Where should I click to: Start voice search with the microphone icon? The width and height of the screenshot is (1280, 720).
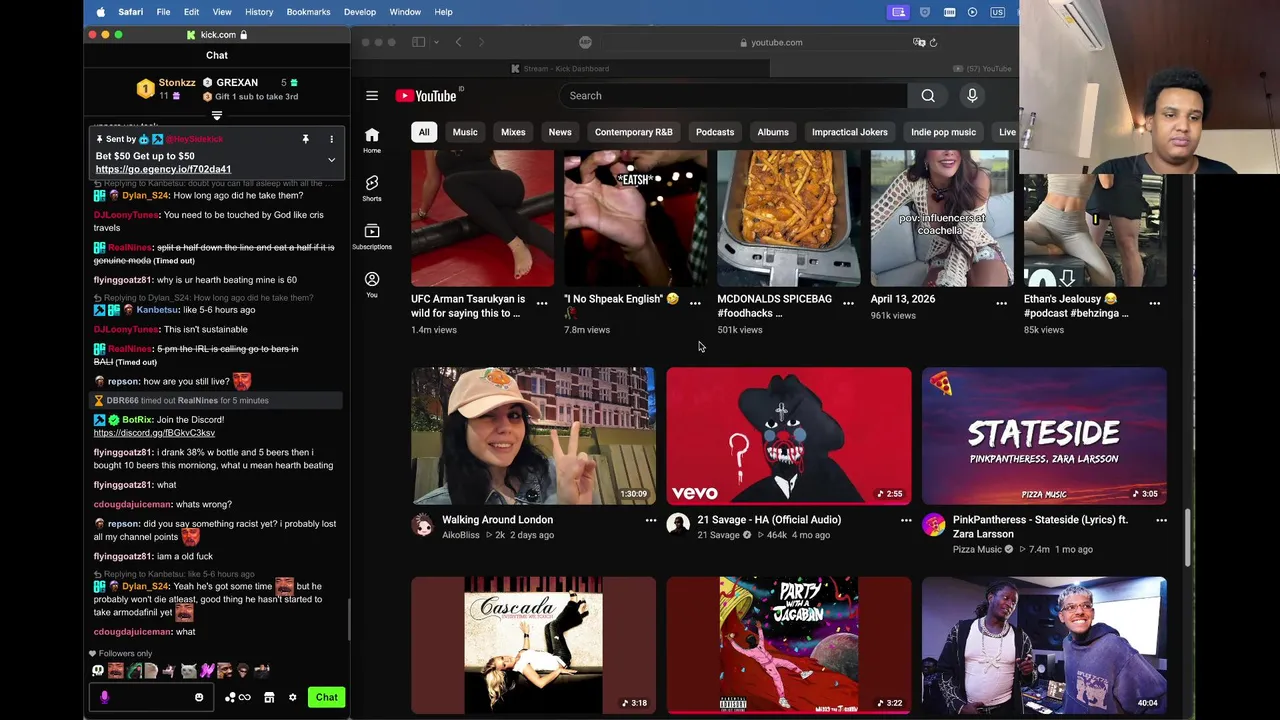972,96
